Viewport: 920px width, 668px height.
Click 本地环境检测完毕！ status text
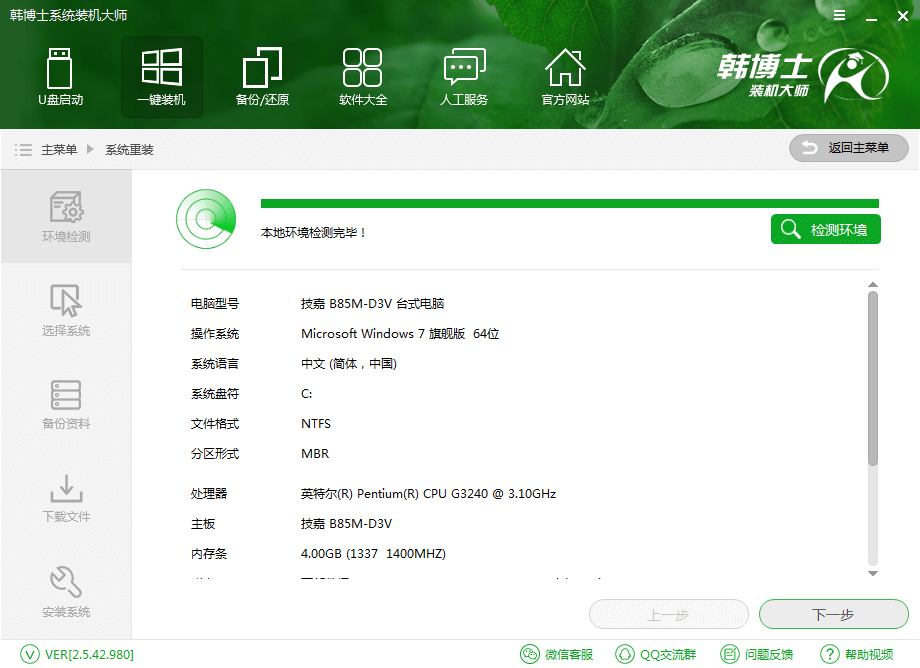point(313,233)
